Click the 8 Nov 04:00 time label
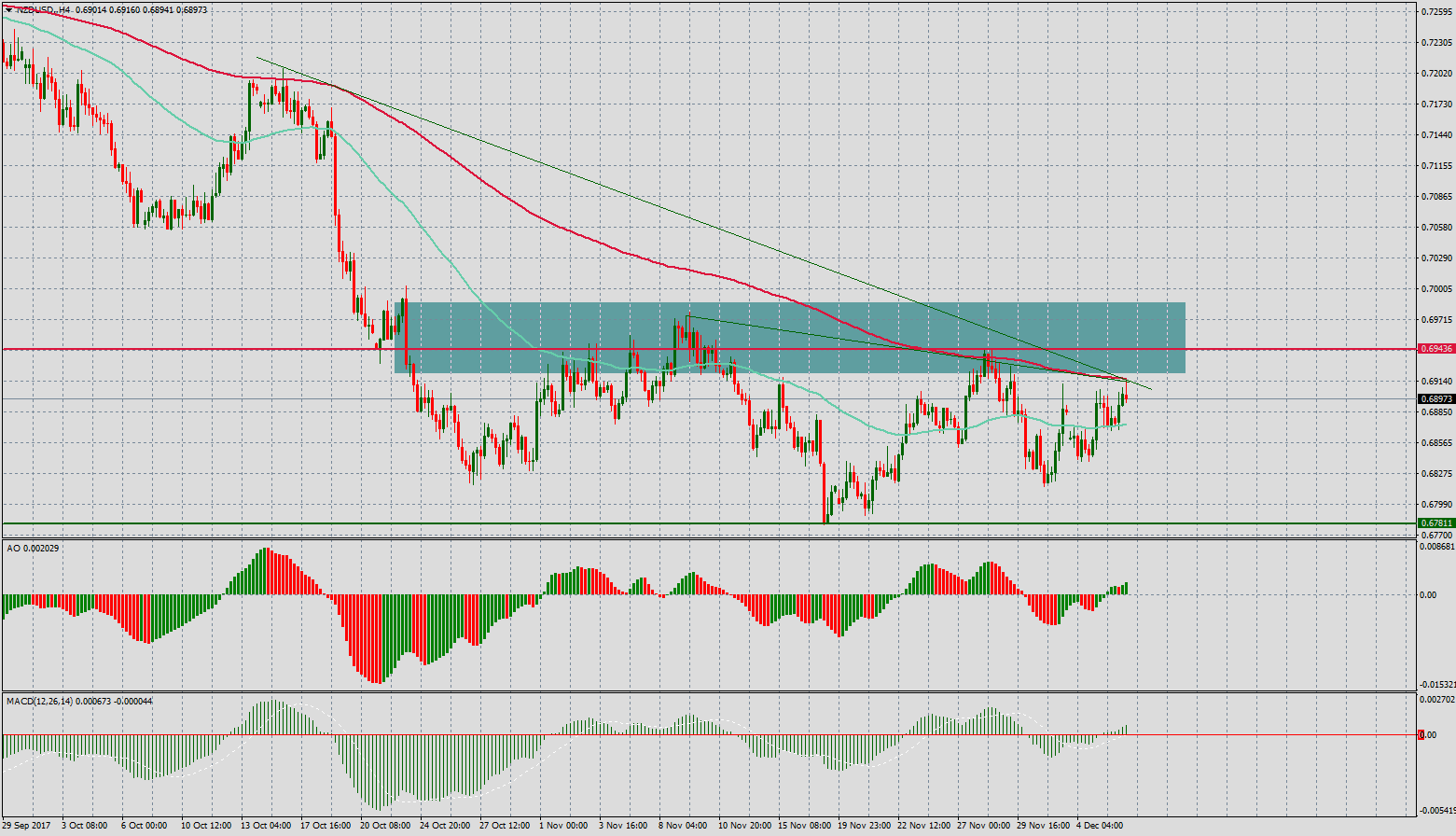Viewport: 1456px width, 836px height. point(683,826)
